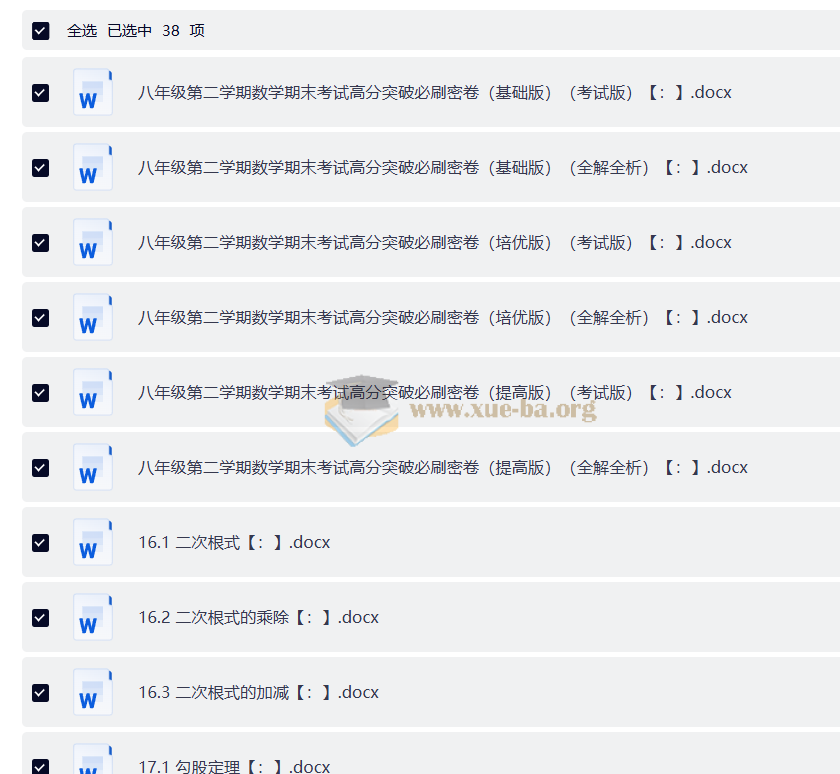Click Word icon of 16.3 二次根式的加减 file

click(93, 692)
